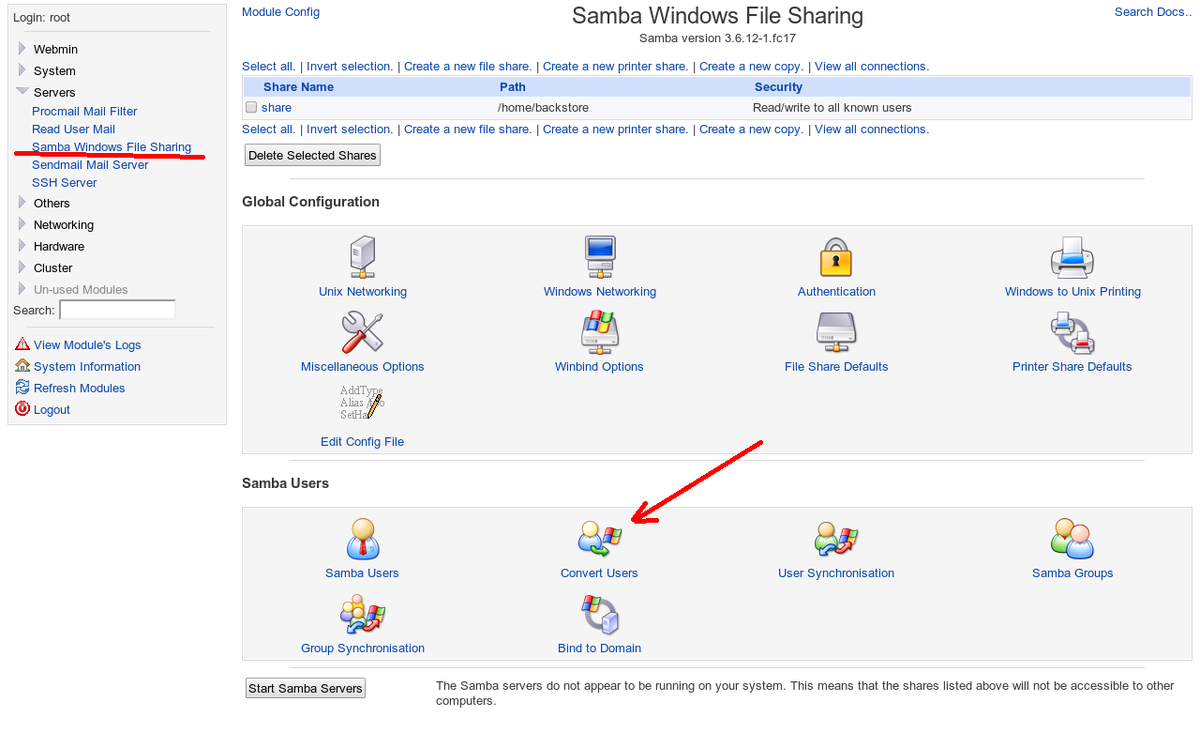This screenshot has height=748, width=1200.
Task: Click the Bind to Domain text link
Action: (599, 648)
